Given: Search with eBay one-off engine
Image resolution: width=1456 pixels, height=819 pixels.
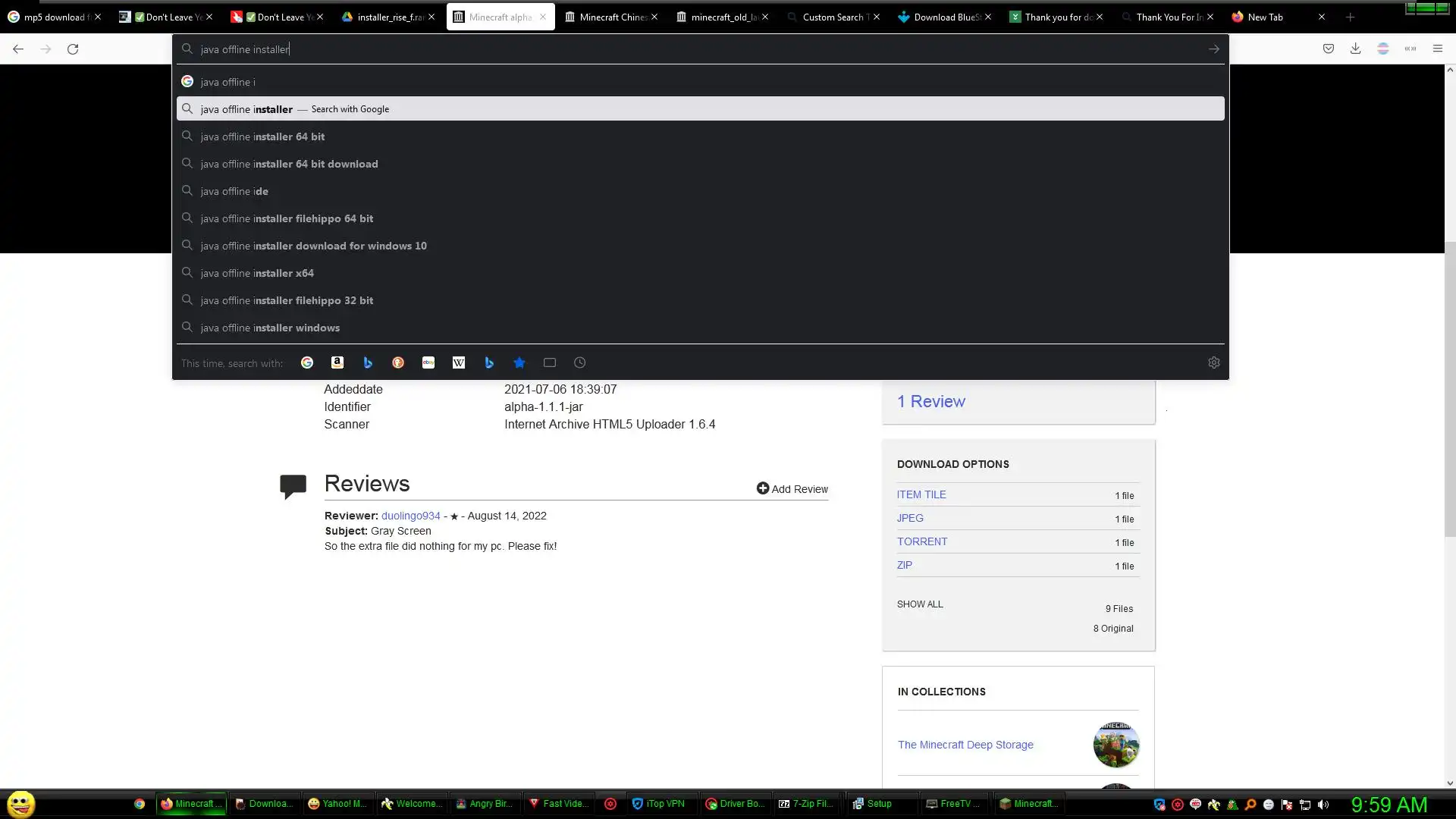Looking at the screenshot, I should (x=428, y=363).
